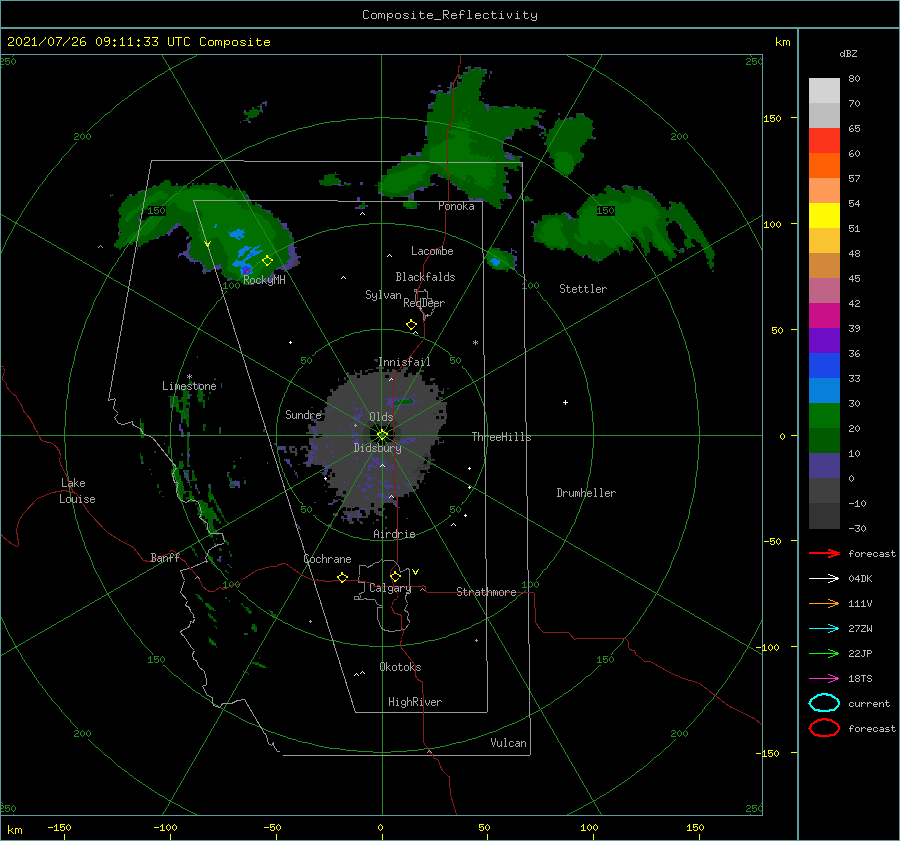Click the ThreeHills label
The width and height of the screenshot is (900, 841).
[502, 437]
